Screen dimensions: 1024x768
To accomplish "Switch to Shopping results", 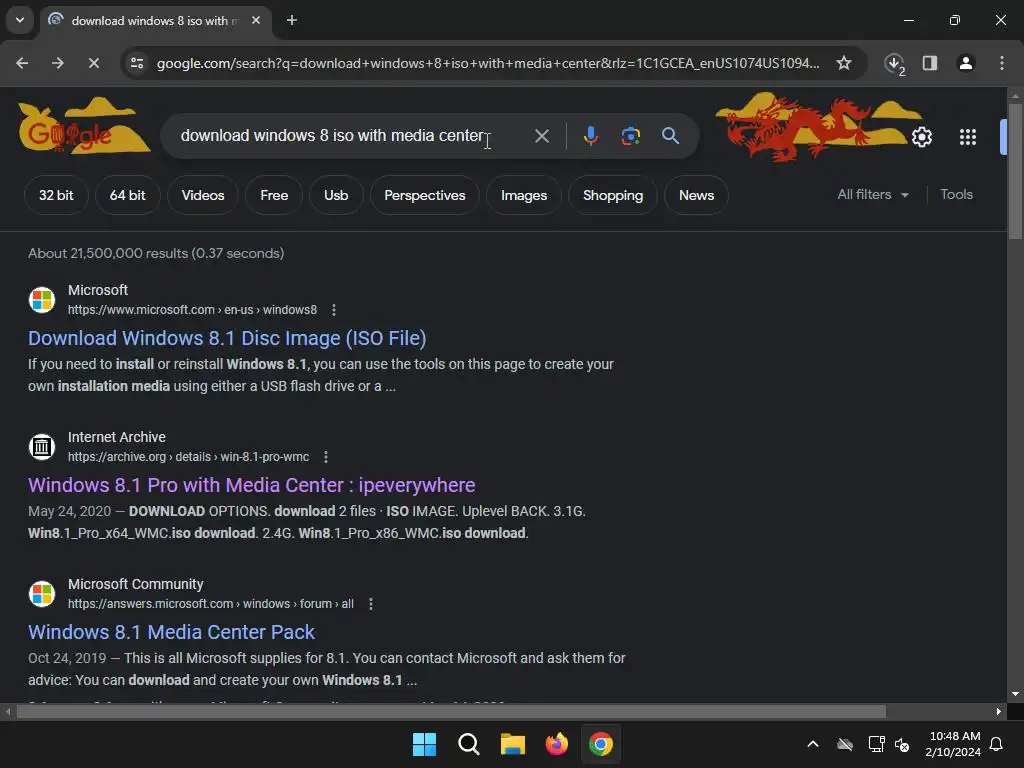I will click(613, 195).
